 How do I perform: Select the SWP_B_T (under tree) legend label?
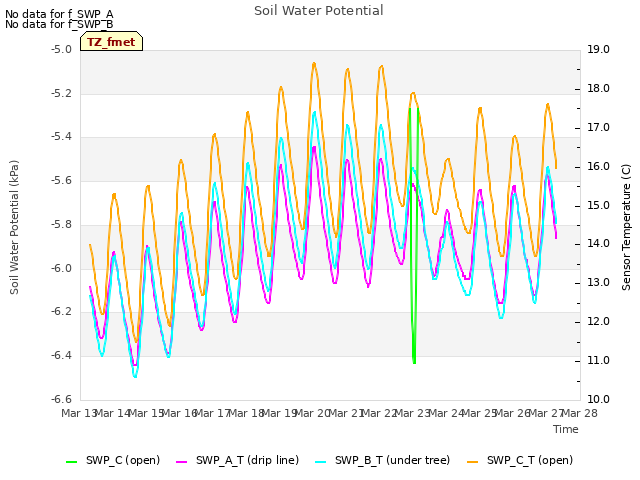(x=392, y=460)
